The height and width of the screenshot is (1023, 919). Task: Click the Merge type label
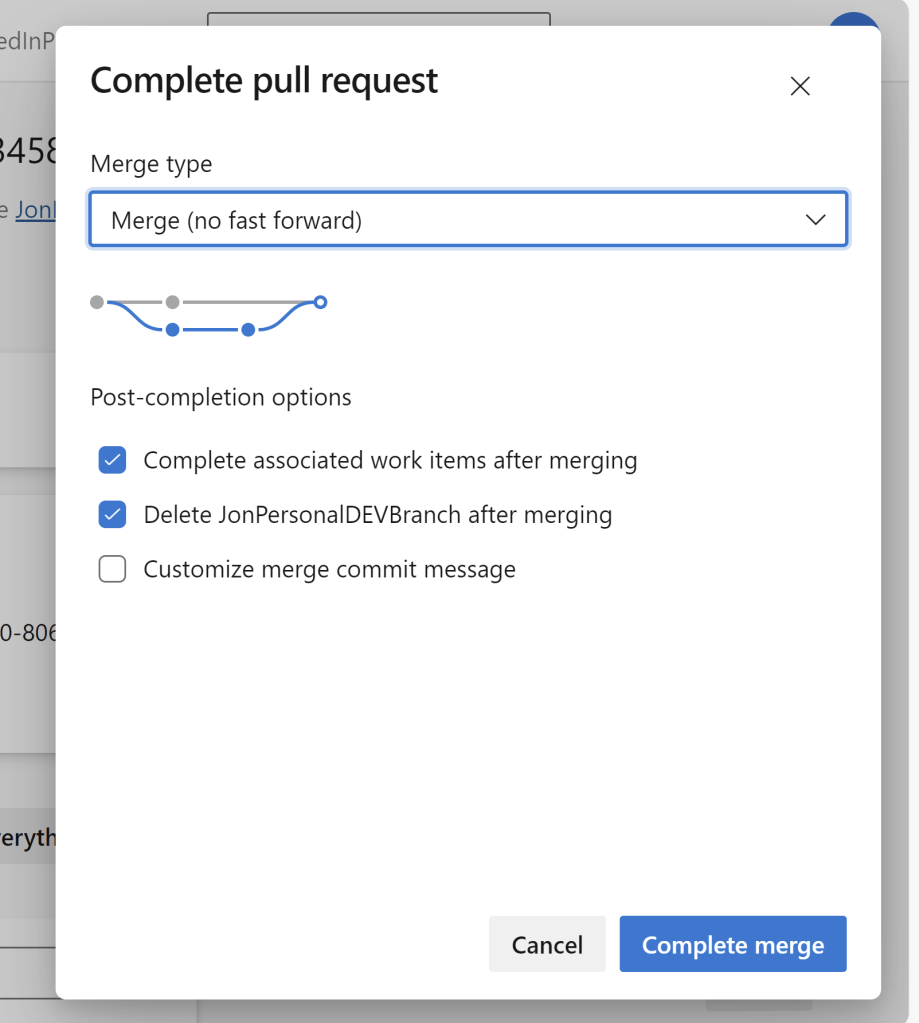151,164
